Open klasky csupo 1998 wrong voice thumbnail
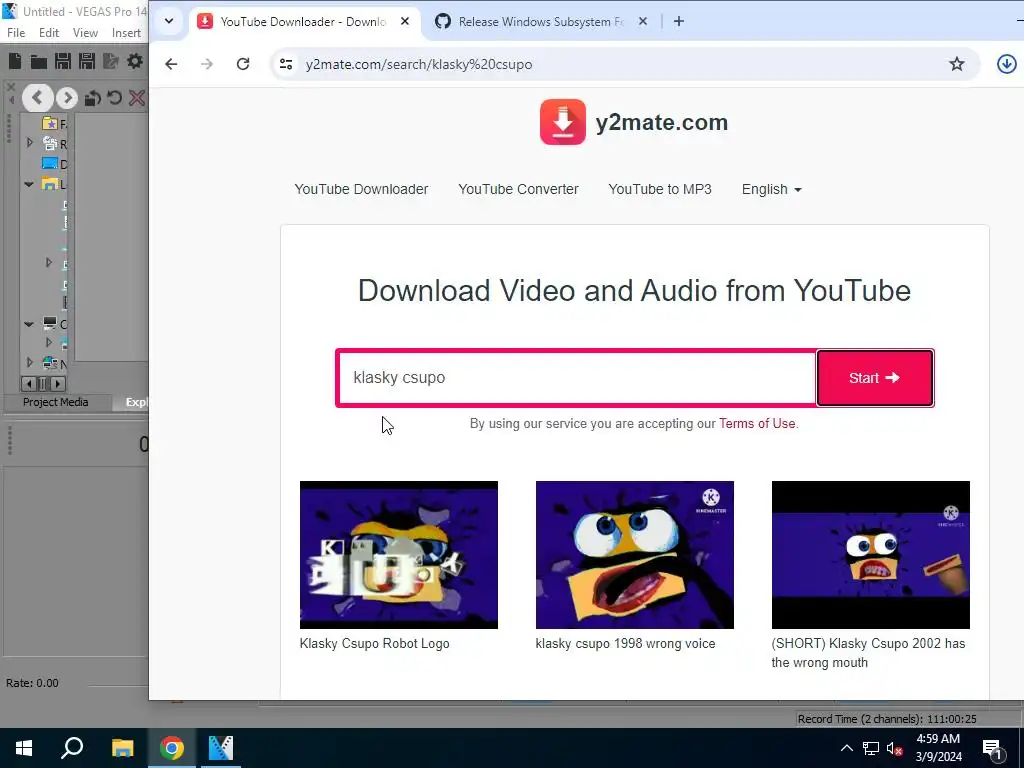 point(634,555)
